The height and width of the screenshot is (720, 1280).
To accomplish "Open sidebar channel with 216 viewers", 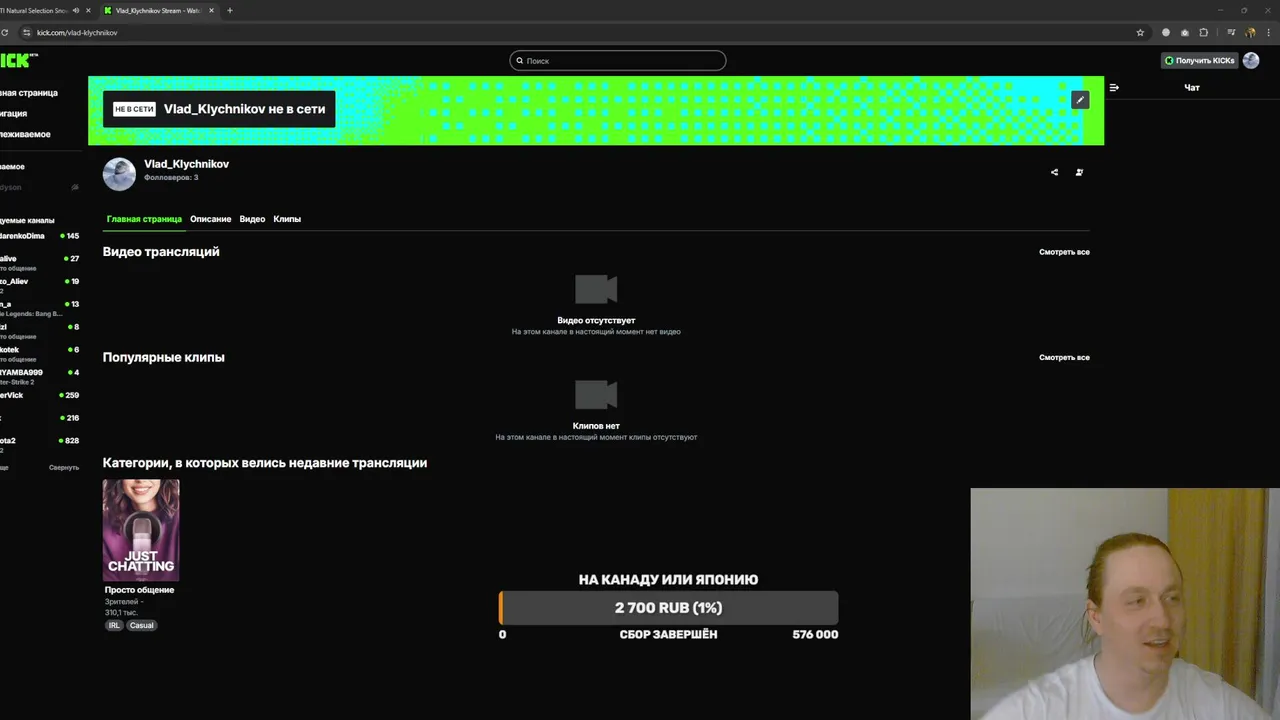I will point(40,418).
